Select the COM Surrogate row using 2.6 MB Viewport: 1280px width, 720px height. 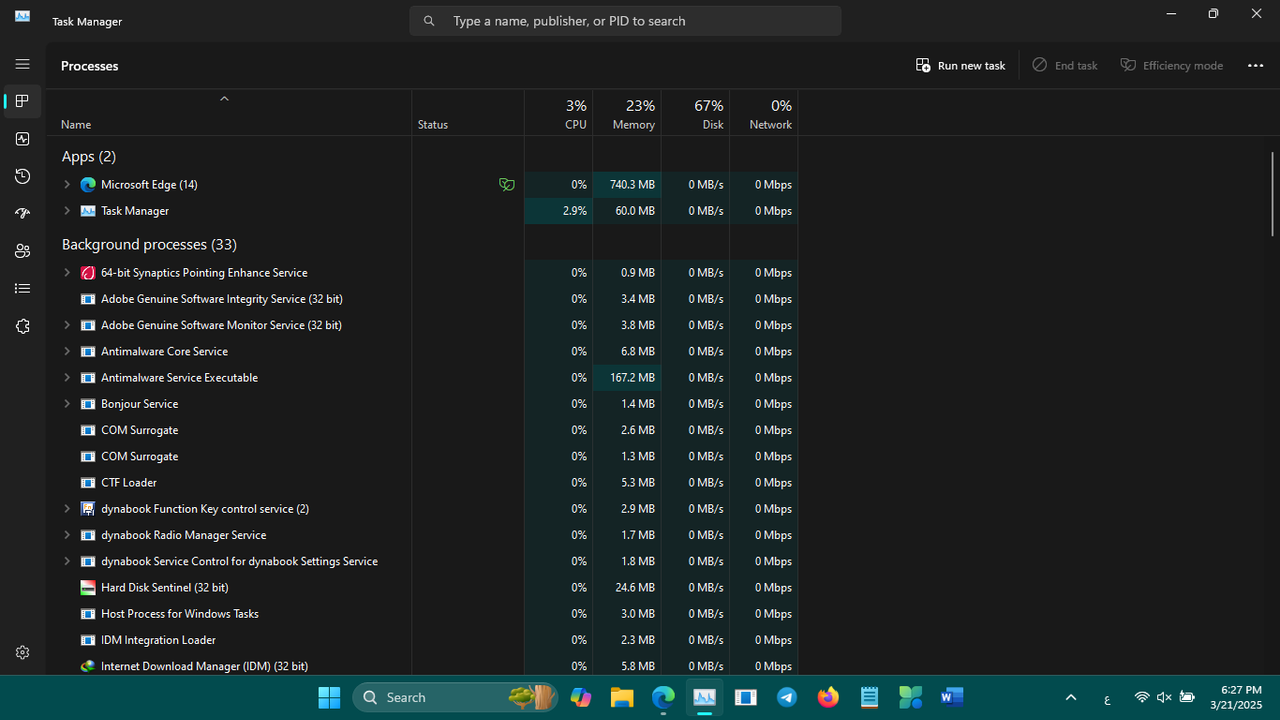pyautogui.click(x=422, y=430)
